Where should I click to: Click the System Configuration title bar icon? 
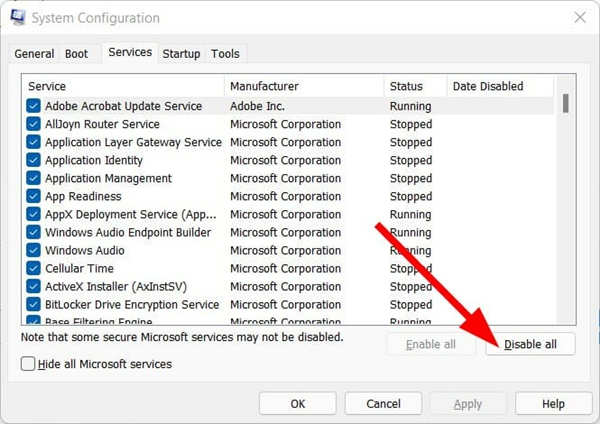(x=18, y=17)
